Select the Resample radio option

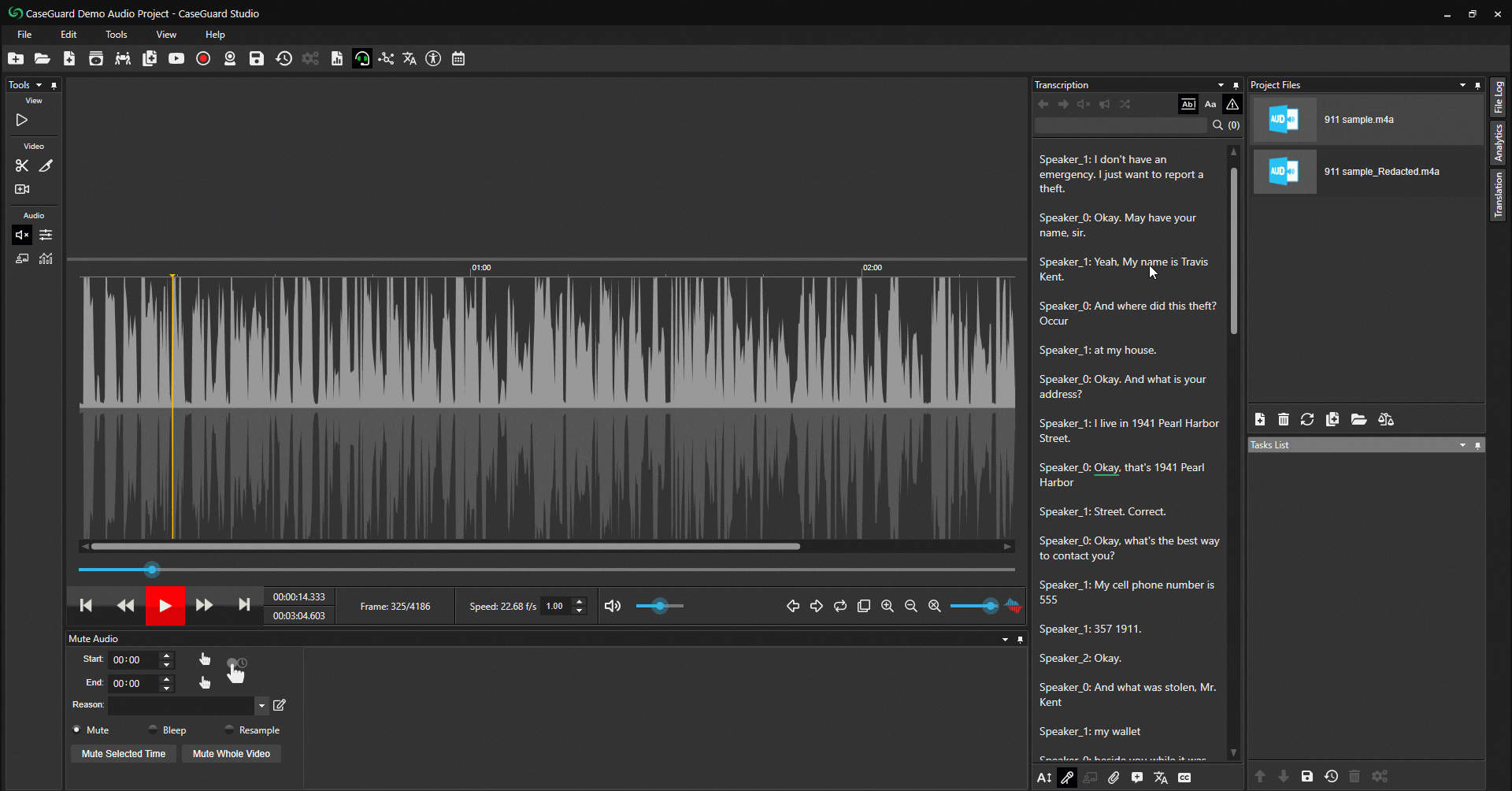[x=229, y=730]
